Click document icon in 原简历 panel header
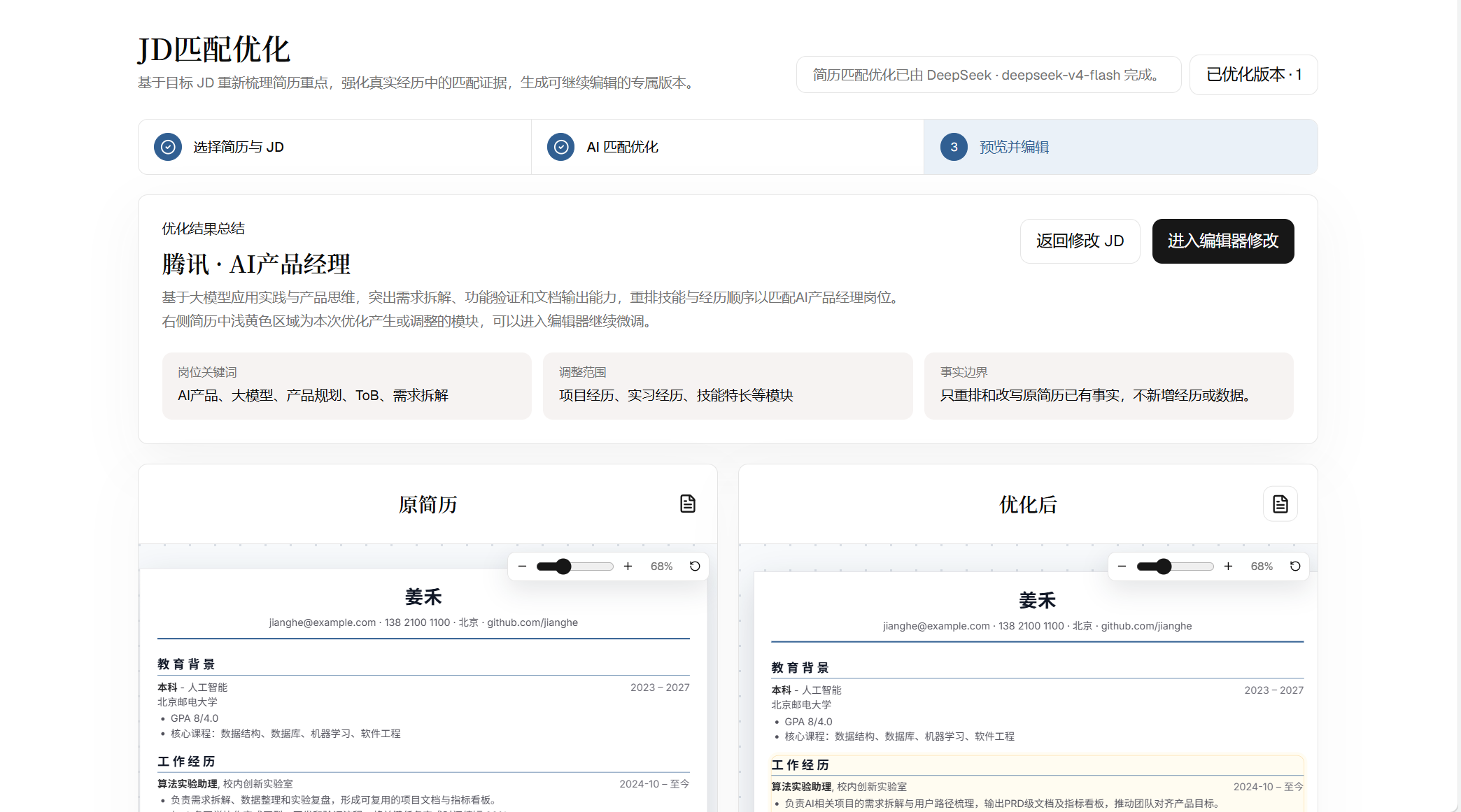This screenshot has height=812, width=1461. 688,504
